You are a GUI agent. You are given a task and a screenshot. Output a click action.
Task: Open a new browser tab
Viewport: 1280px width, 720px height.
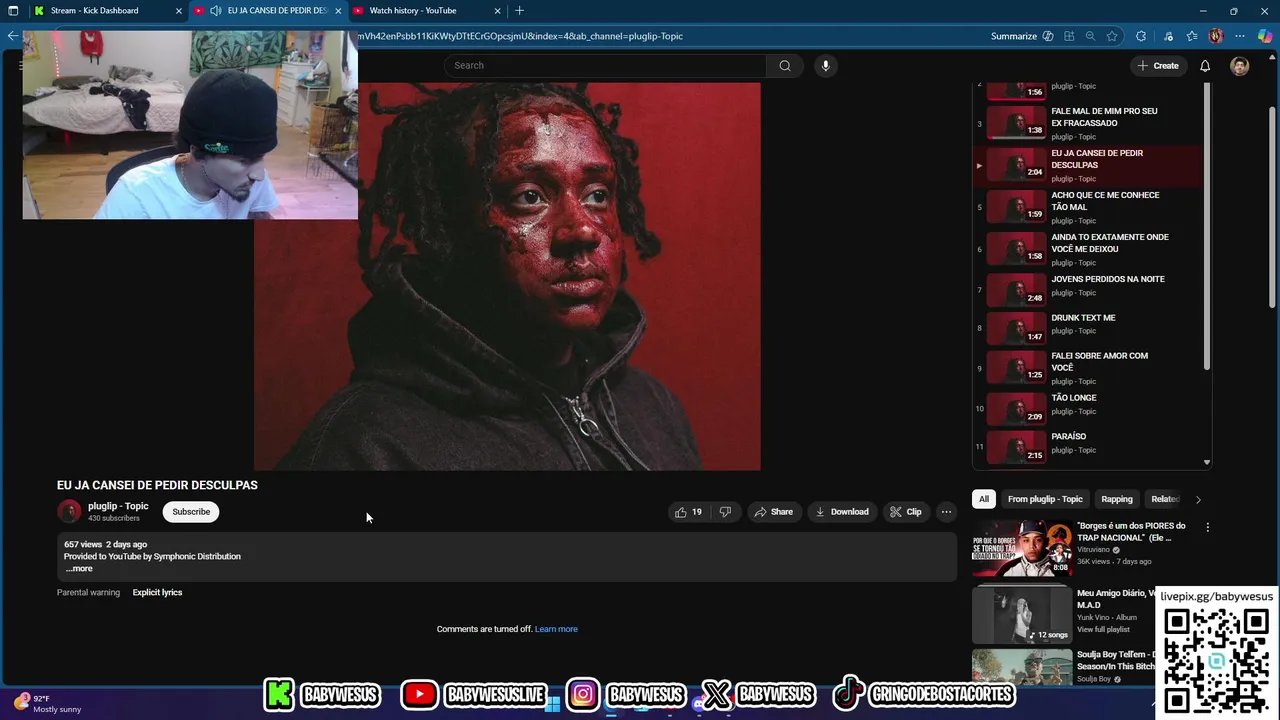pos(519,10)
